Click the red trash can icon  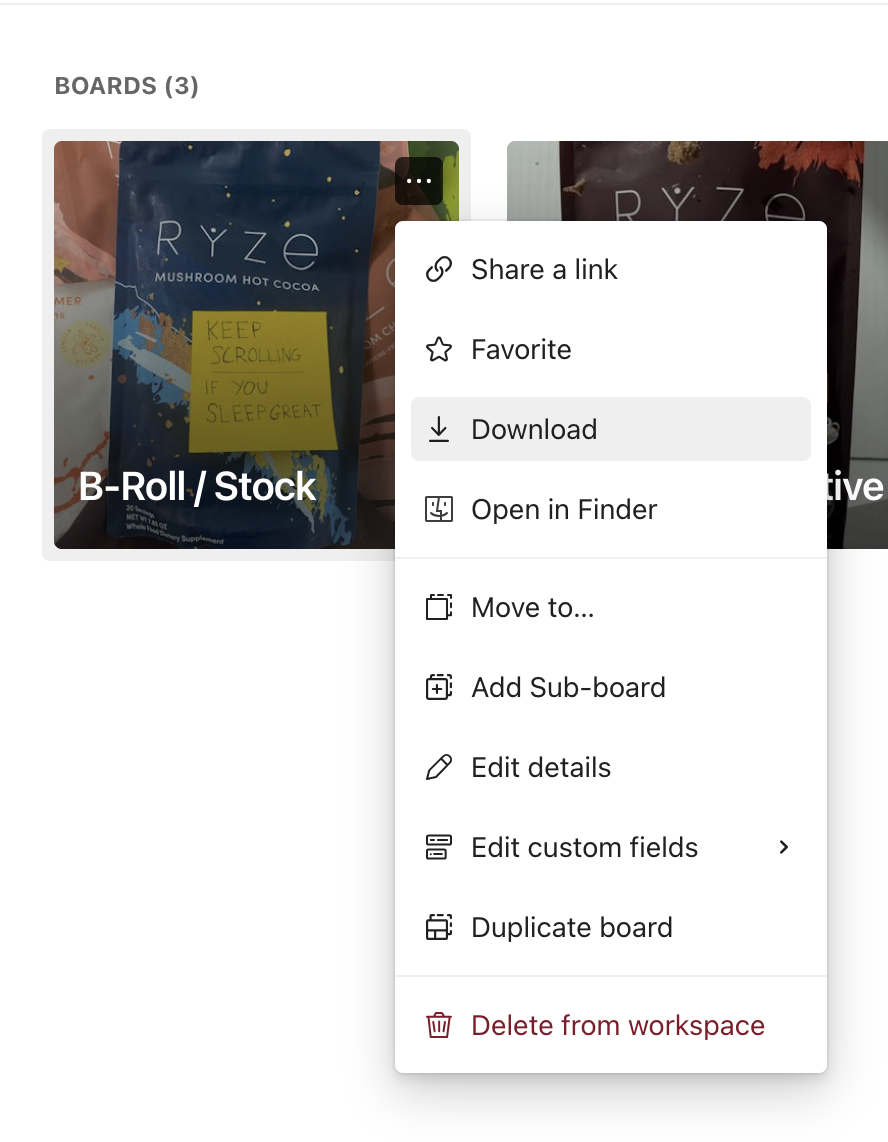click(439, 1026)
